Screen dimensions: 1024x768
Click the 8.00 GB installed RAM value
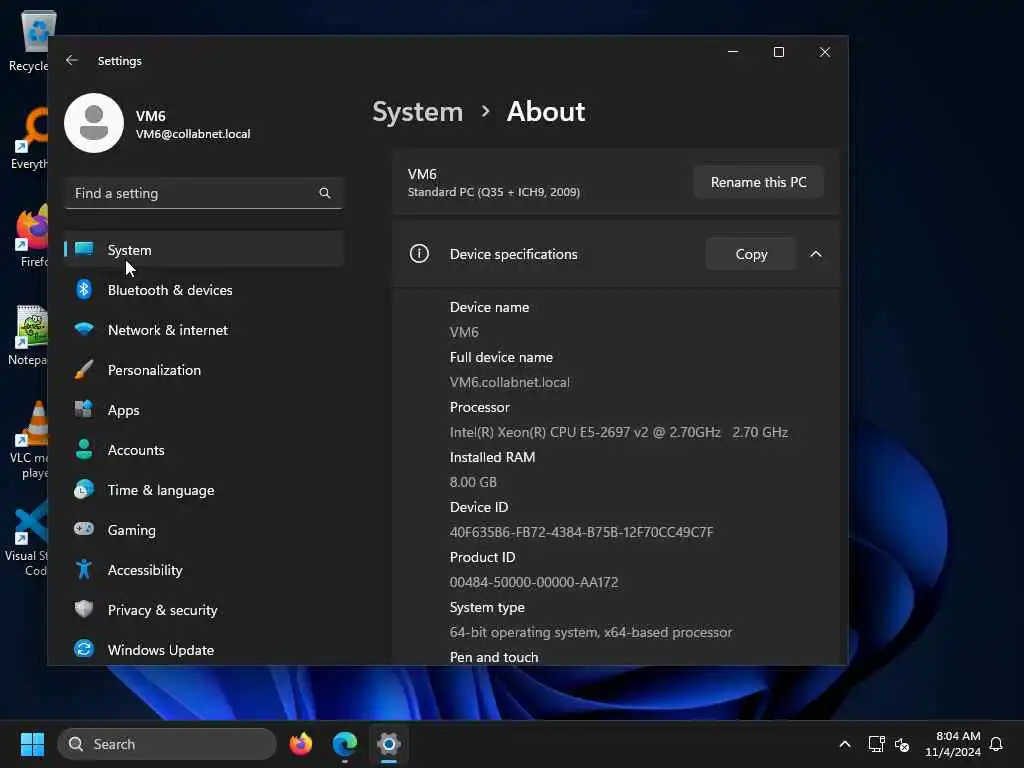[473, 482]
